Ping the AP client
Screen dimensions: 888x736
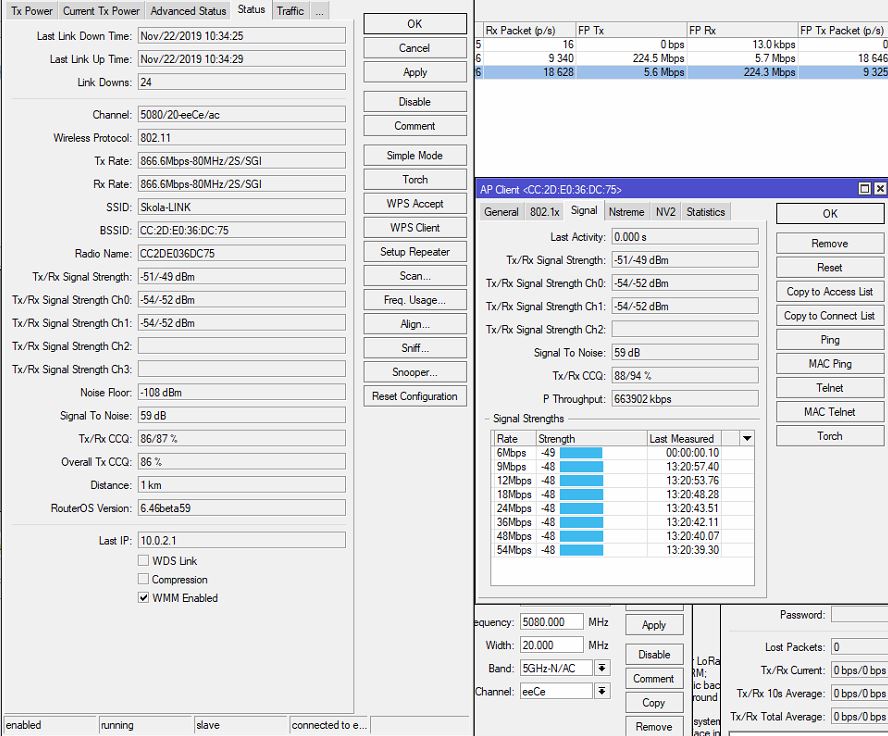tap(830, 340)
